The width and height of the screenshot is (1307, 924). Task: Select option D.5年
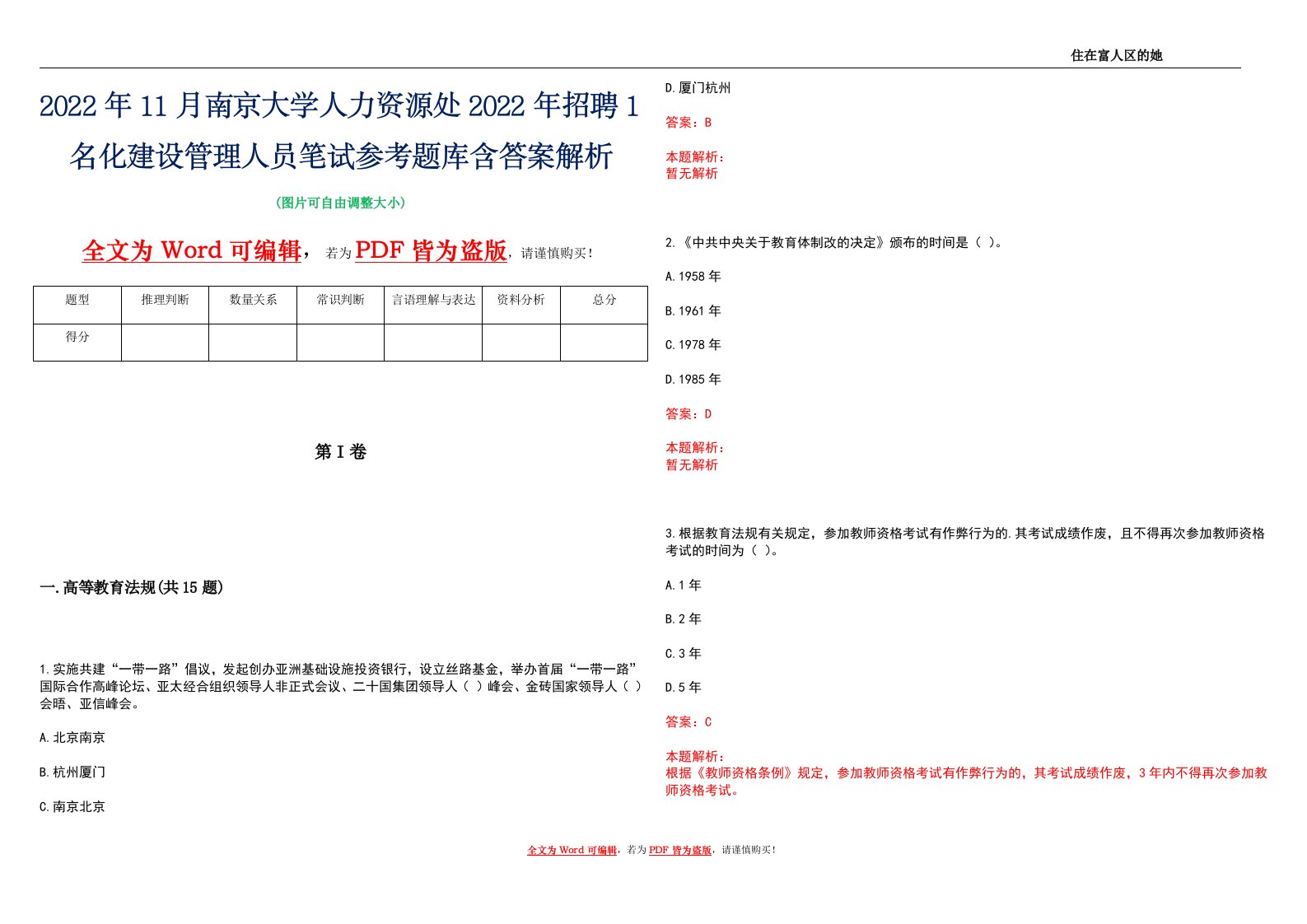tap(684, 688)
